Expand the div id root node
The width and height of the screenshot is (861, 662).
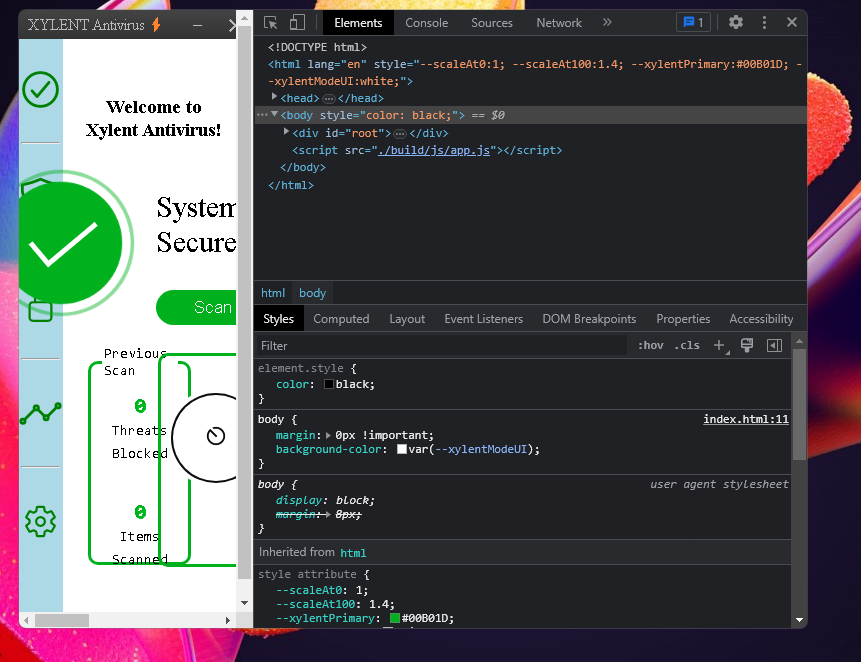[287, 132]
